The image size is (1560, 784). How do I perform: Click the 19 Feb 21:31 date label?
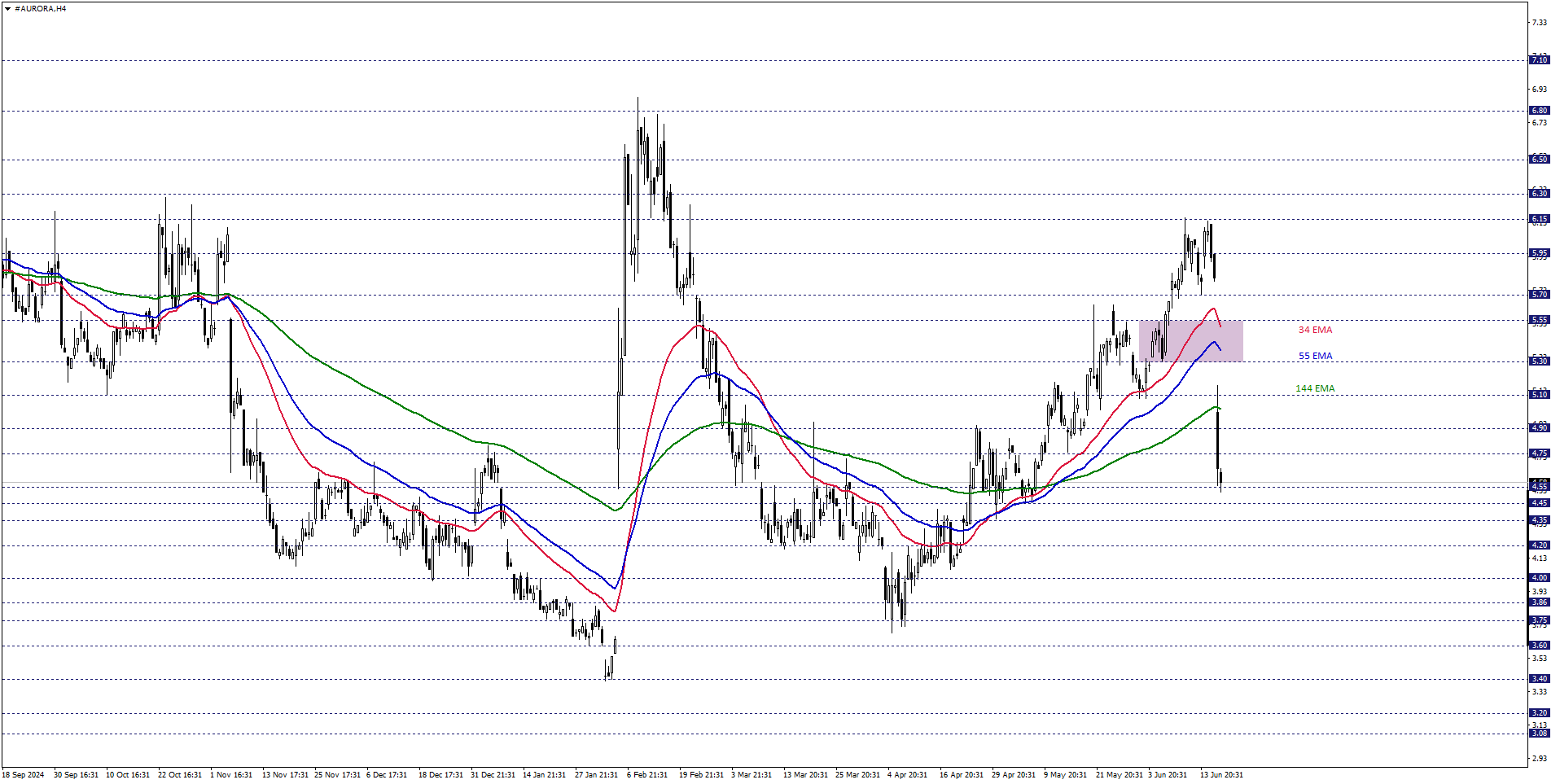click(701, 775)
